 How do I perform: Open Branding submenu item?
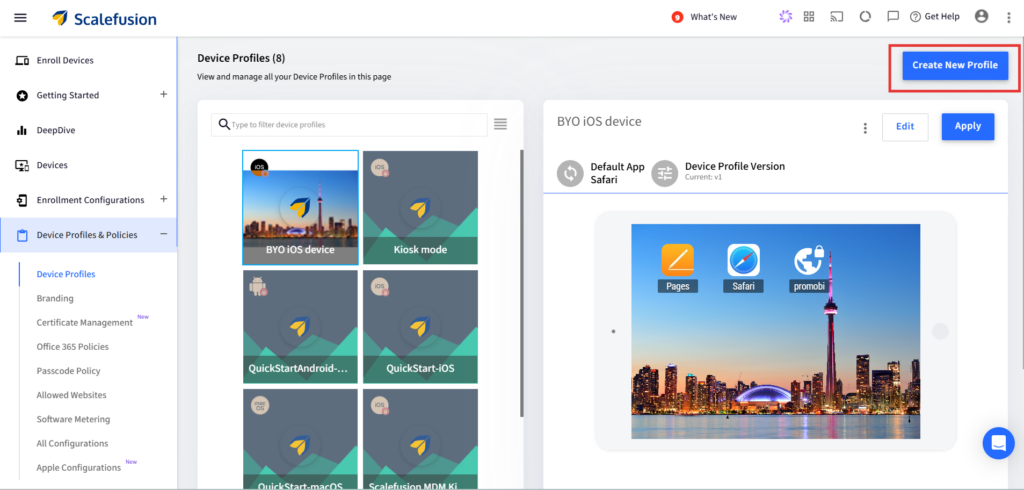[x=55, y=299]
